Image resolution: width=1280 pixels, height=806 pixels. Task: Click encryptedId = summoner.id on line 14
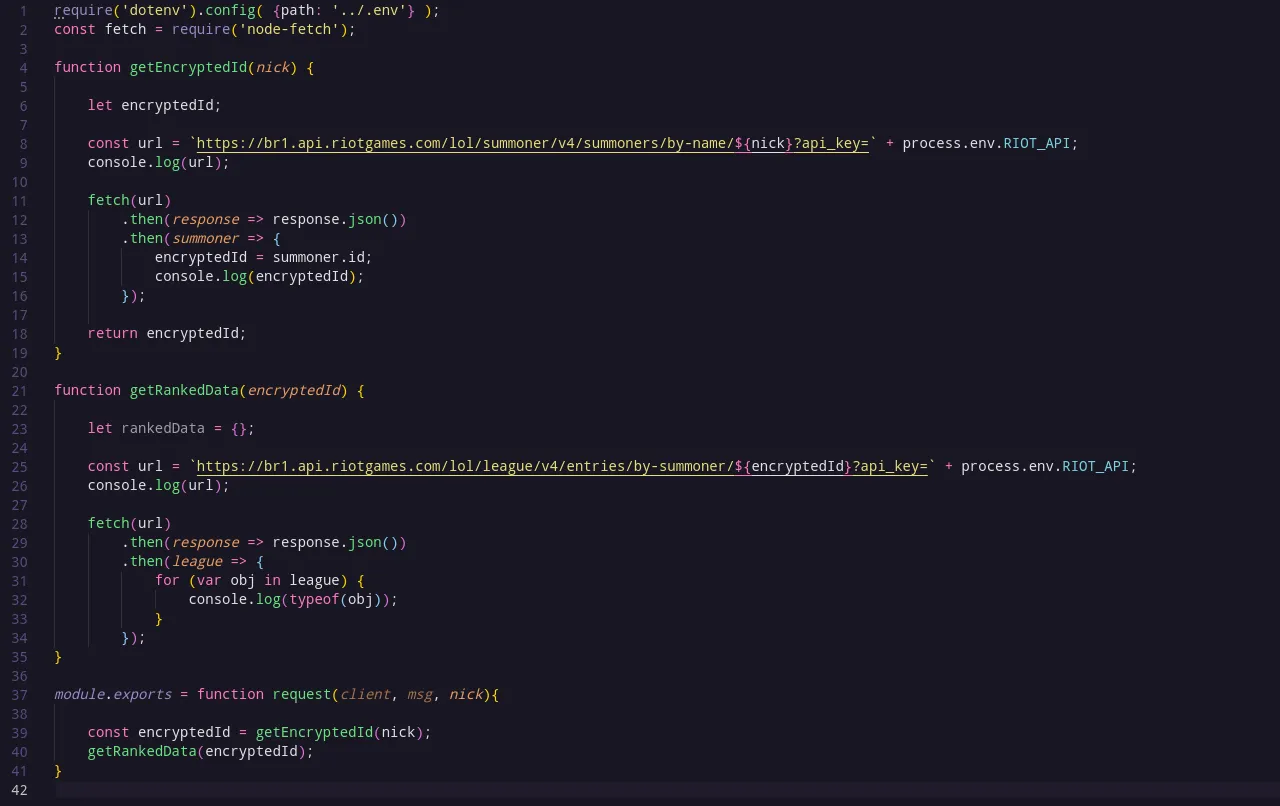click(x=262, y=257)
